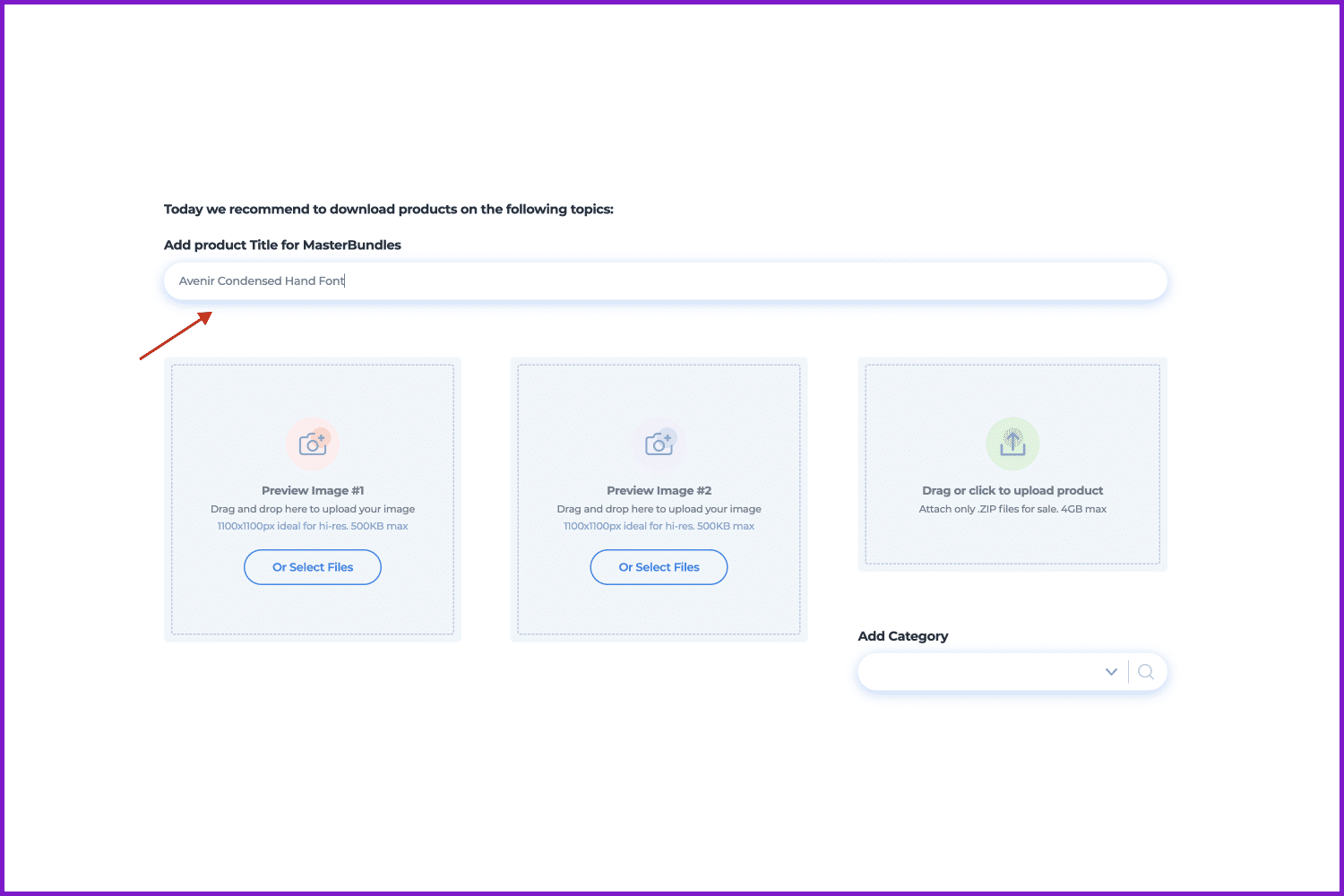Expand the Add Category dropdown chevron
Screen dimensions: 1344x896
click(1111, 672)
